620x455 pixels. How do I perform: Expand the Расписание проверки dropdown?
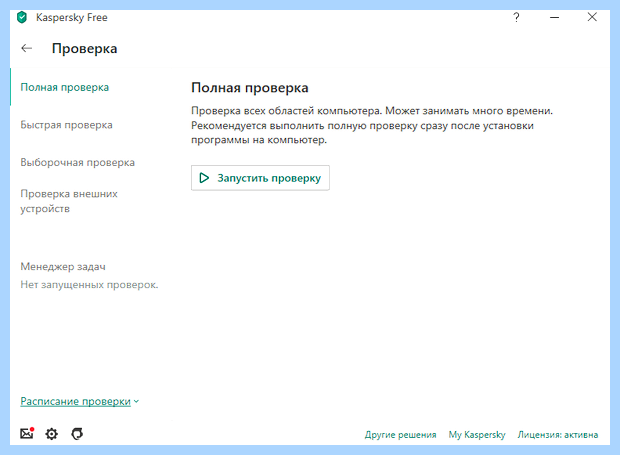coord(79,401)
